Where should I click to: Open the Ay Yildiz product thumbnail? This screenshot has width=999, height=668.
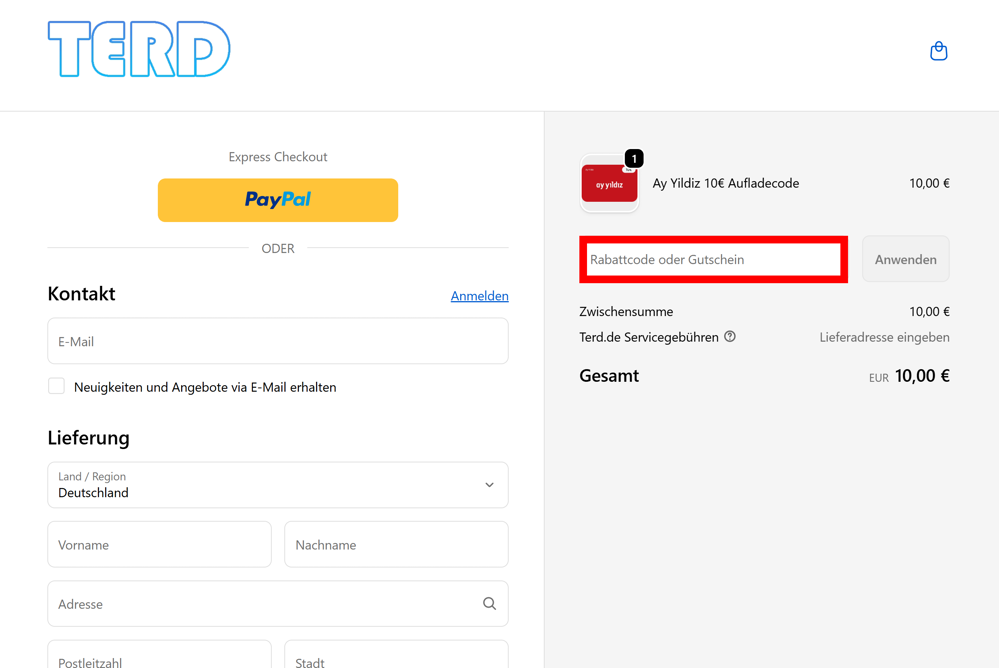tap(609, 184)
